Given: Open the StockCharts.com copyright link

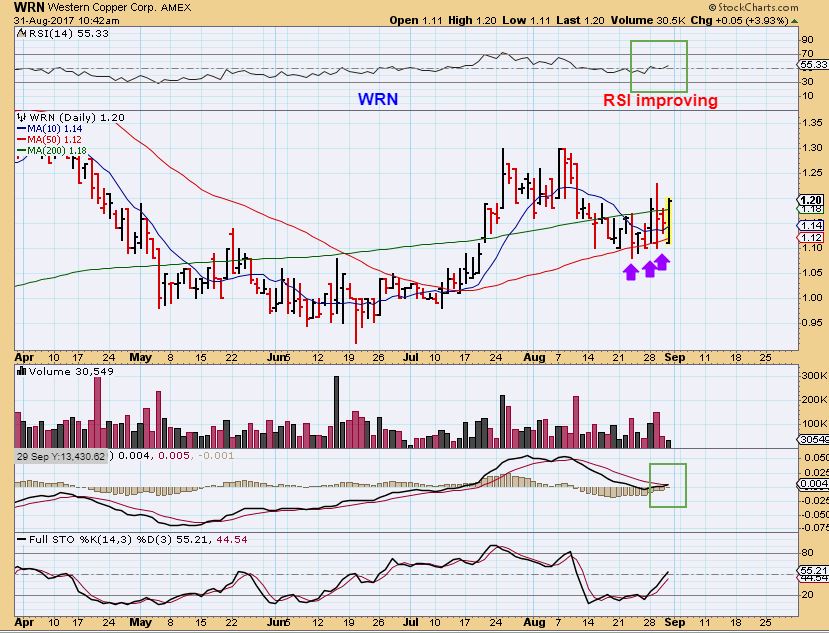Looking at the screenshot, I should pyautogui.click(x=753, y=7).
